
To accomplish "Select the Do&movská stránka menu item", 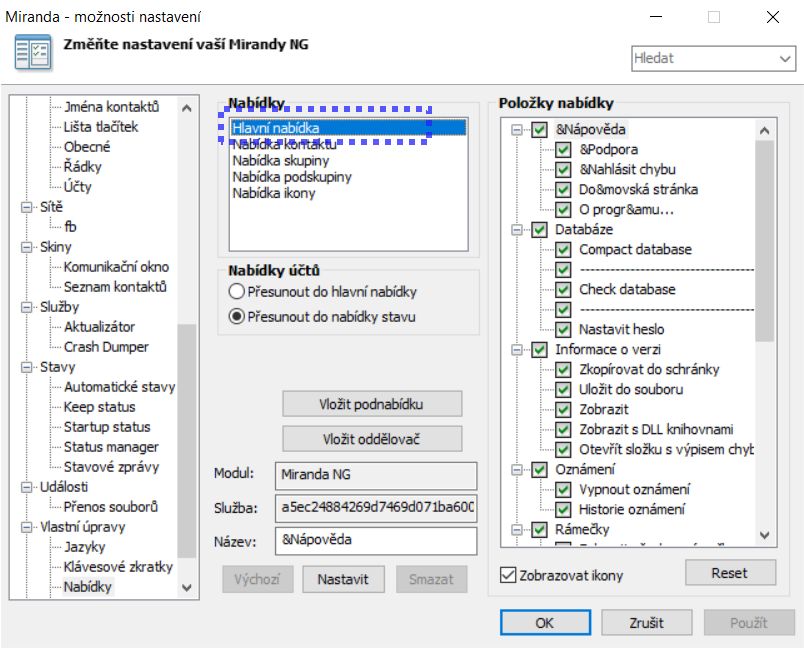I will point(638,190).
